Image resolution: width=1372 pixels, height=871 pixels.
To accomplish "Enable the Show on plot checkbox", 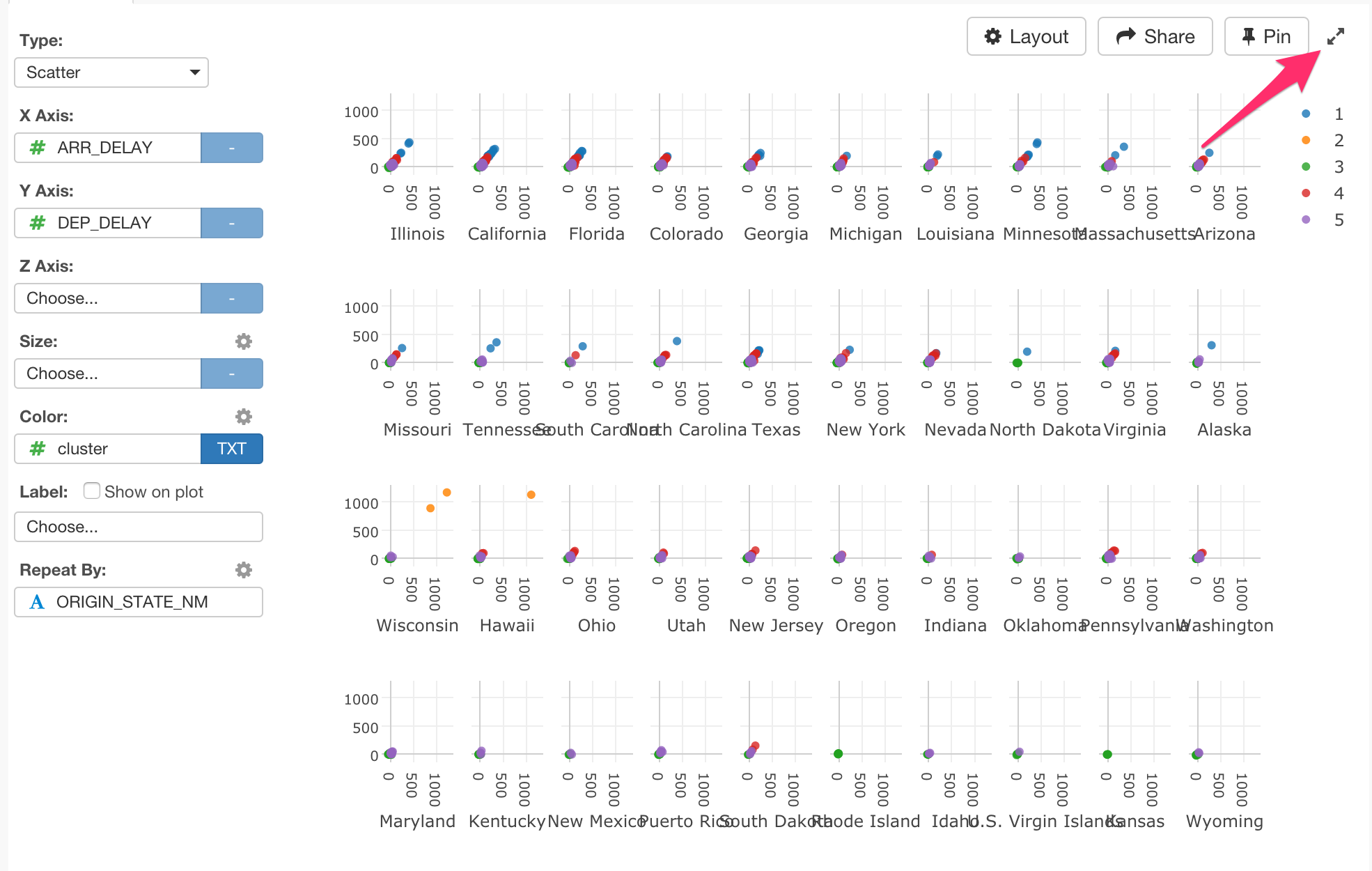I will click(x=91, y=491).
